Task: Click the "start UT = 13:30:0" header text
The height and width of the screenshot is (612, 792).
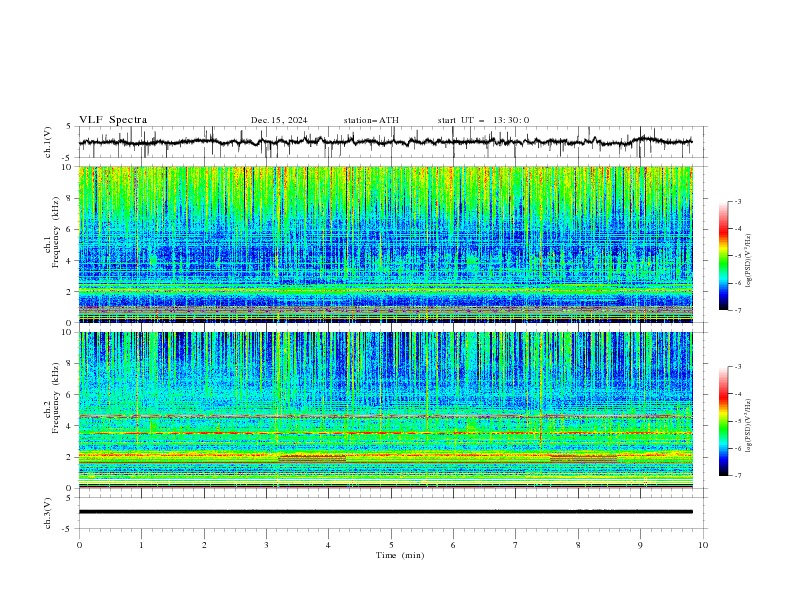Action: (x=483, y=120)
